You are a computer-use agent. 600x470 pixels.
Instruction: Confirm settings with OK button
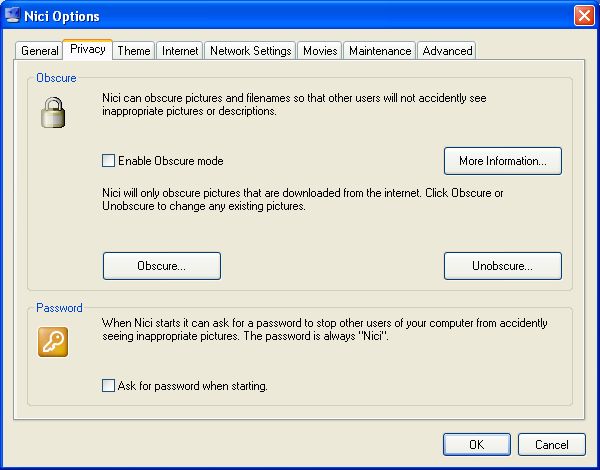pyautogui.click(x=477, y=445)
